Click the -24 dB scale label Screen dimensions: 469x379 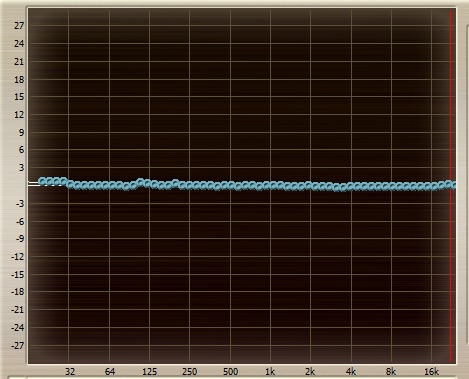point(18,327)
